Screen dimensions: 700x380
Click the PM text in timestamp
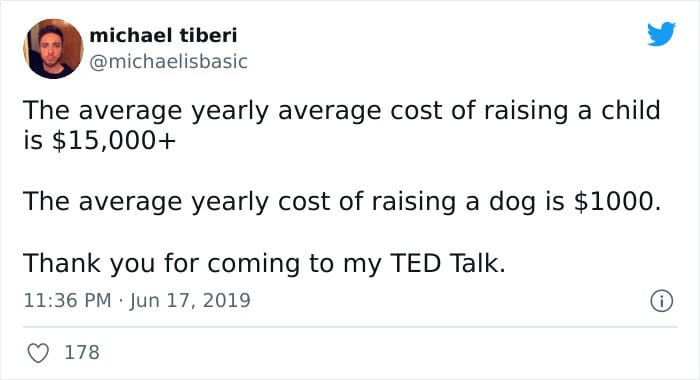98,300
